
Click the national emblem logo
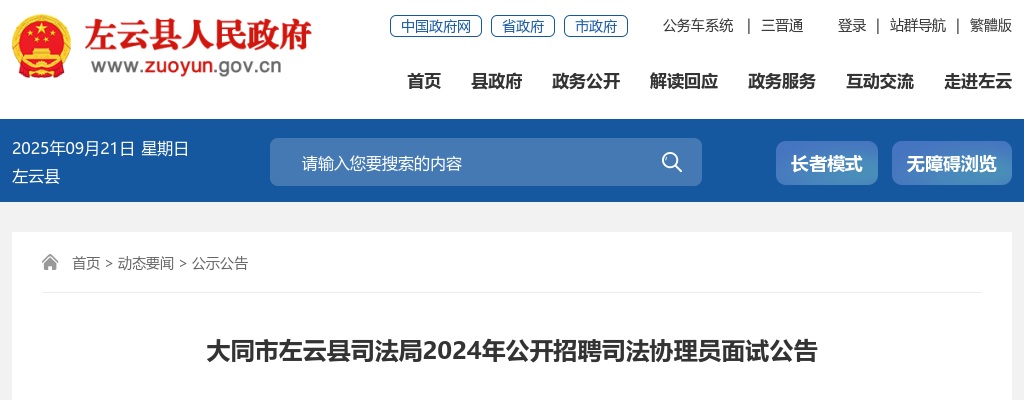point(40,46)
